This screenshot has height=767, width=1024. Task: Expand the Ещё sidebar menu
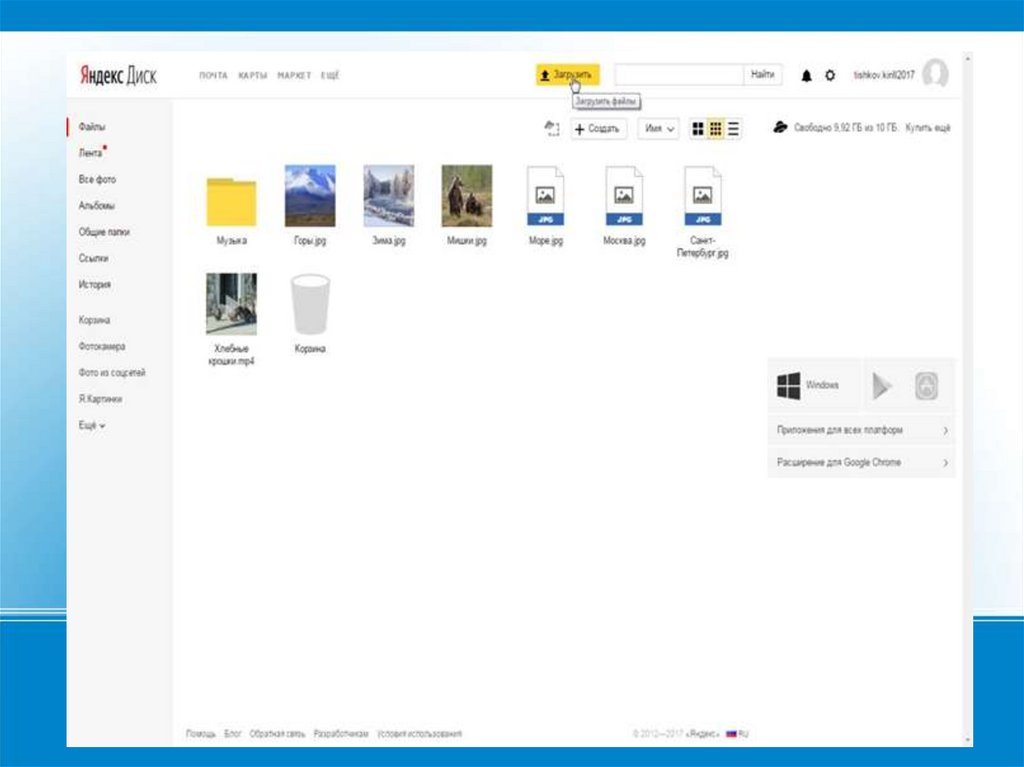coord(91,425)
